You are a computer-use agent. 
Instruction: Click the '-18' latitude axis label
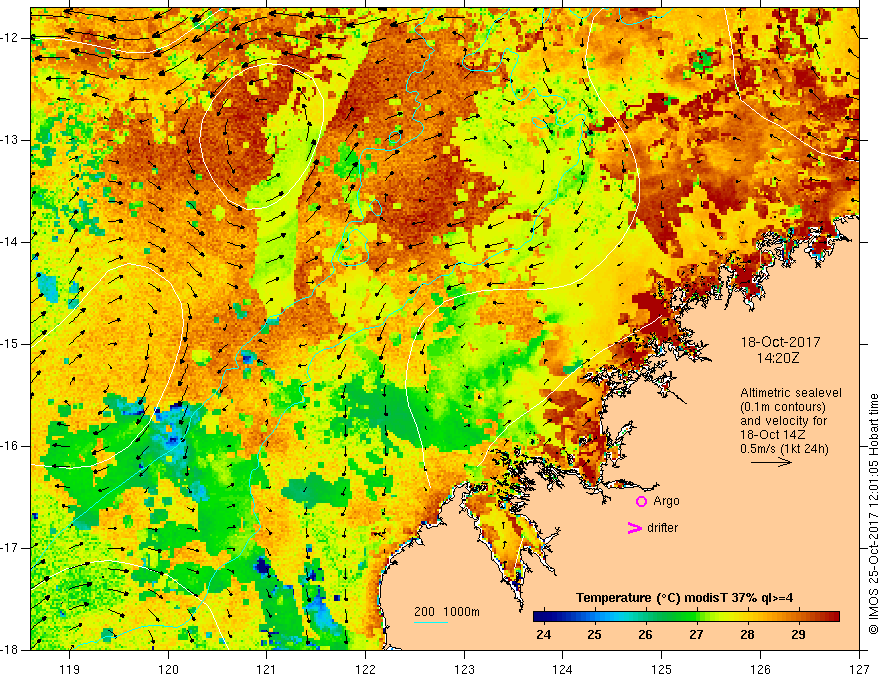(10, 650)
